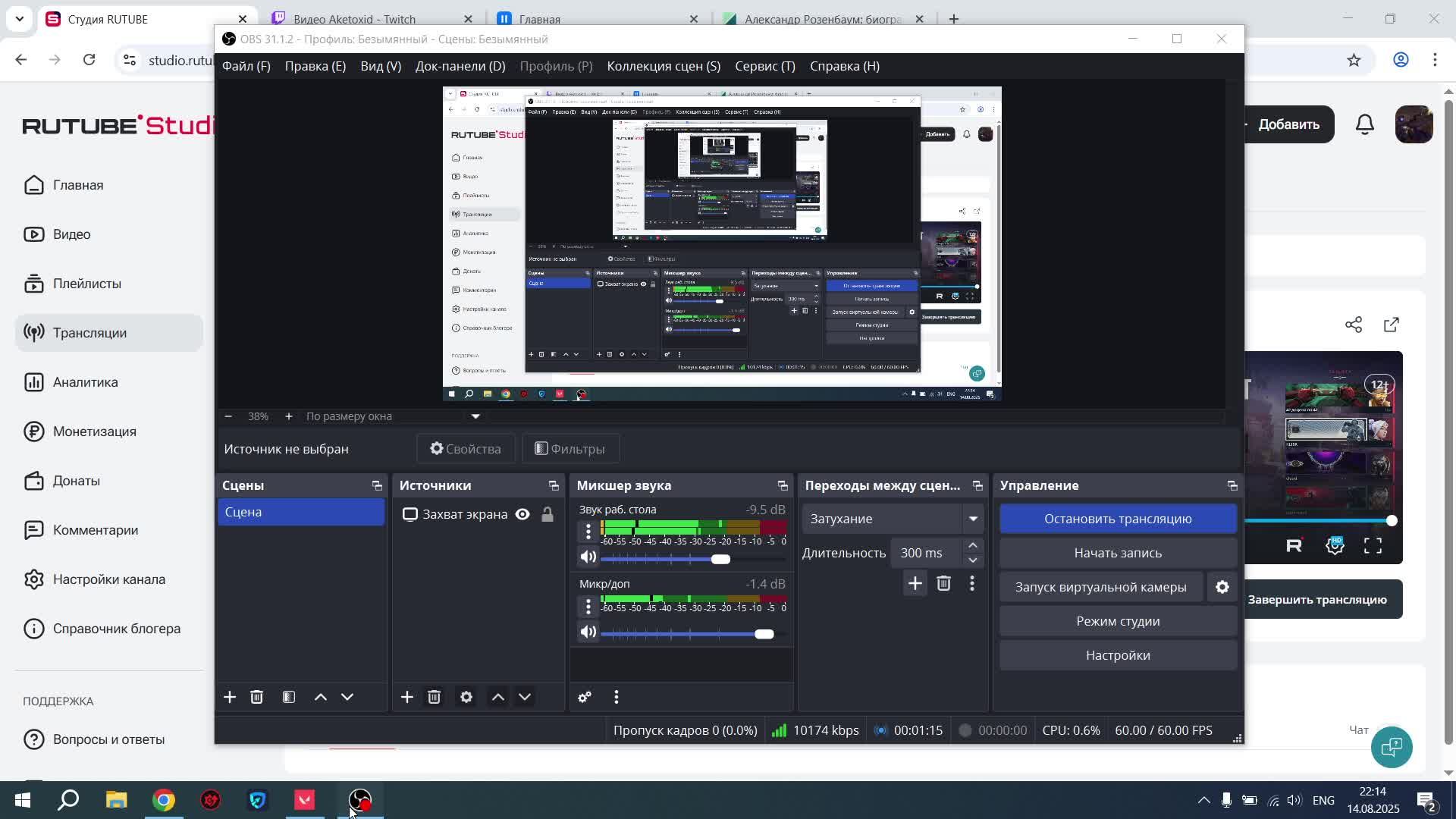Open virtual camera settings gear
Viewport: 1456px width, 819px height.
pos(1222,587)
